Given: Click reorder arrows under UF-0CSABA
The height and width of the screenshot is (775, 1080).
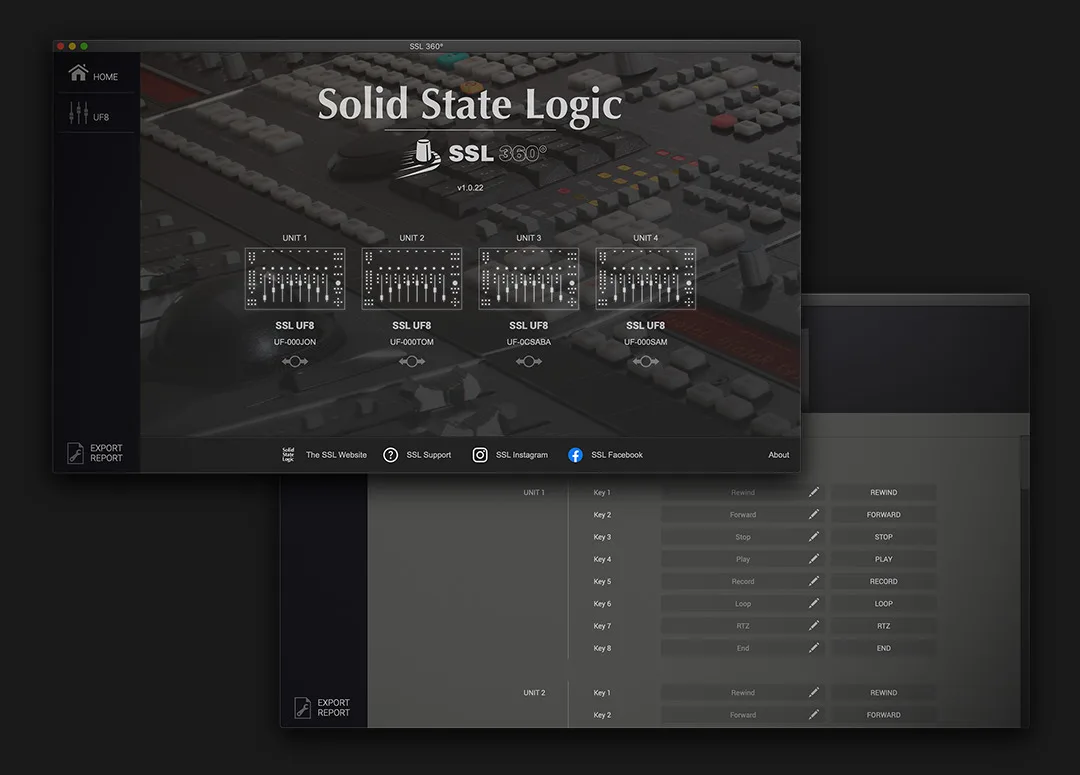Looking at the screenshot, I should [x=529, y=361].
